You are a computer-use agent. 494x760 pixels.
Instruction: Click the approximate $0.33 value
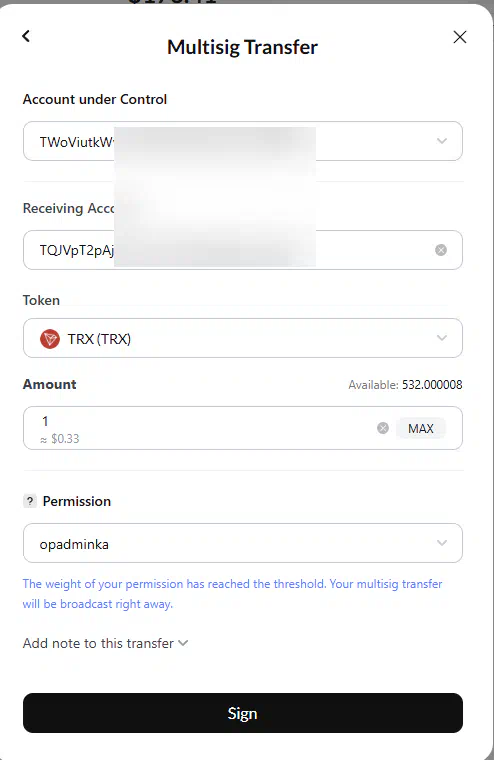[60, 439]
